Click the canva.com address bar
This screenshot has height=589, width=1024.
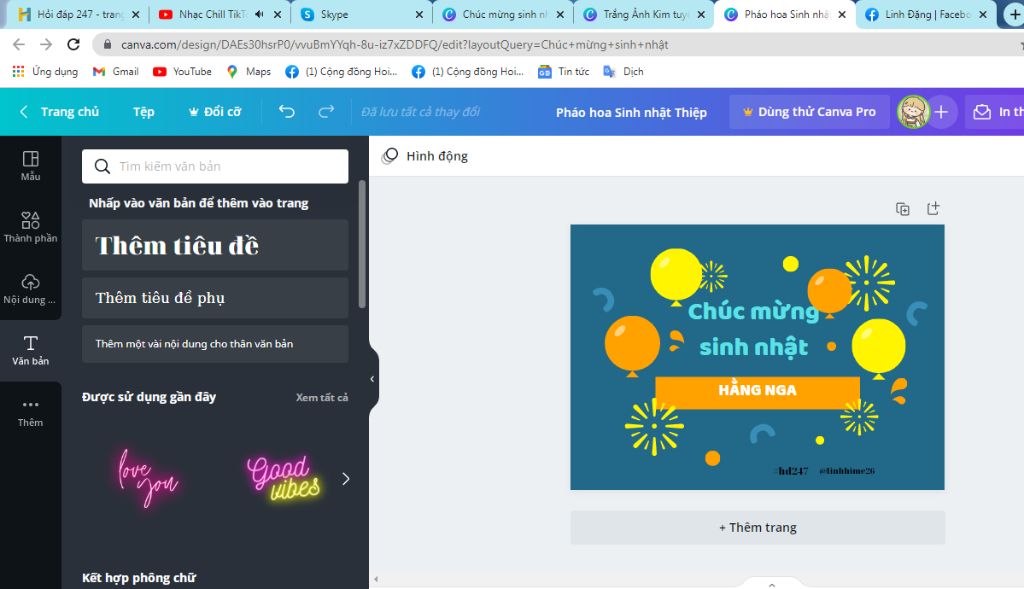click(x=558, y=44)
